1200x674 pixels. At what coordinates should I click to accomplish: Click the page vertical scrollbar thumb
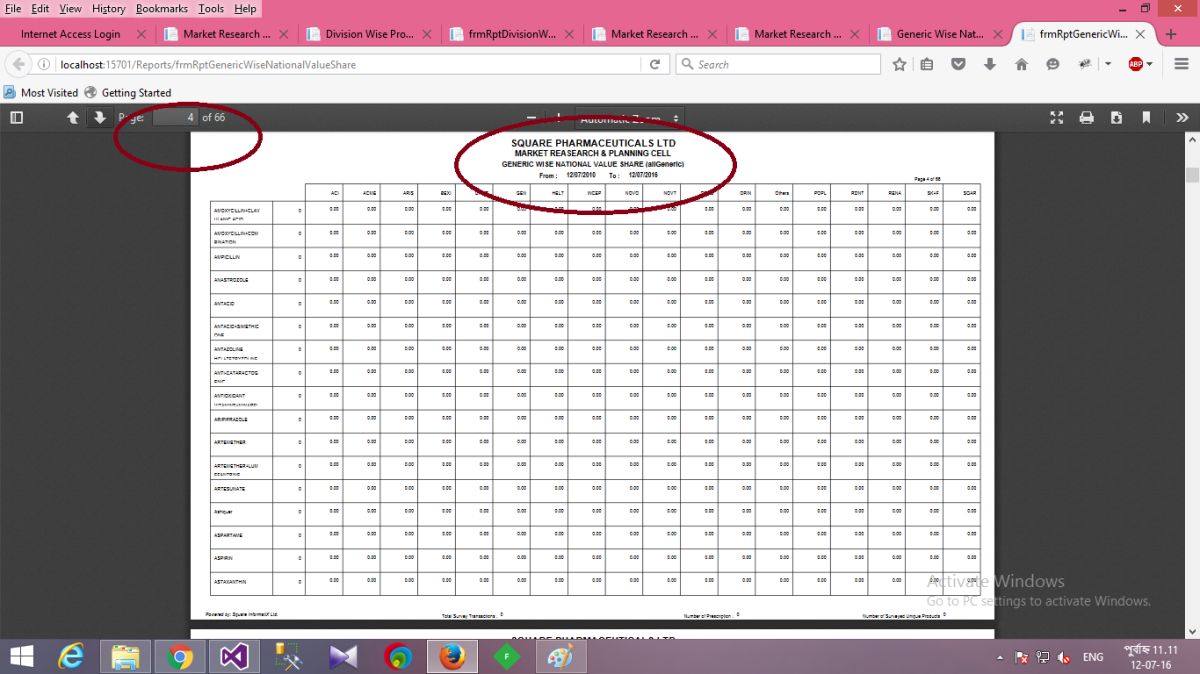tap(1191, 174)
